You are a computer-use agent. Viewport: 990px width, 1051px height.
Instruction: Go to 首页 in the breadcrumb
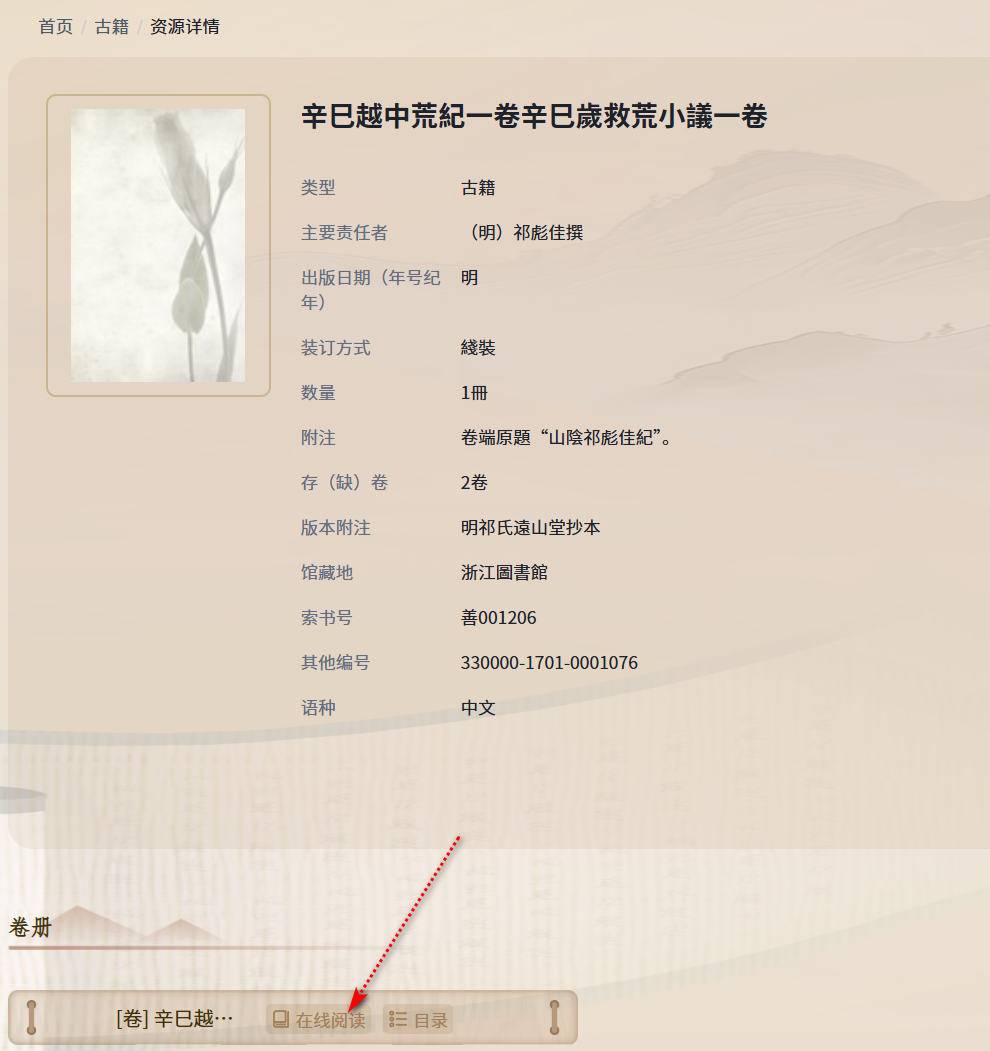[x=56, y=27]
